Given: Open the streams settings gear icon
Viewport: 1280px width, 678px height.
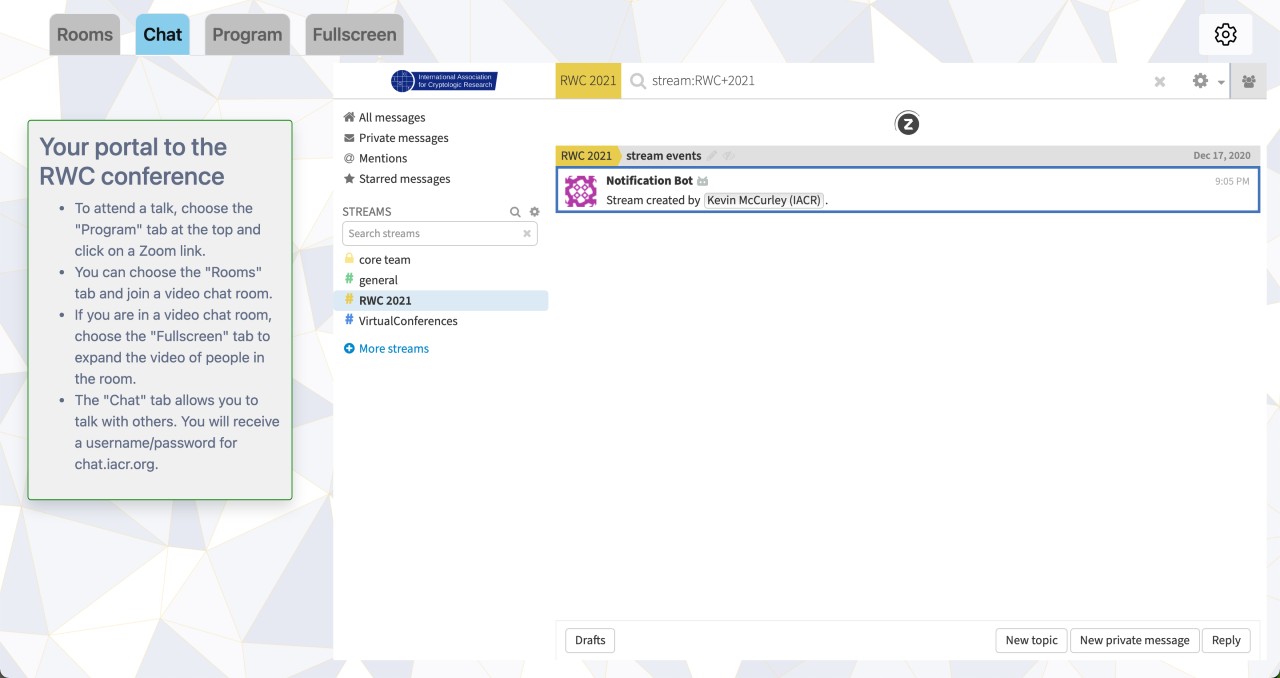Looking at the screenshot, I should click(x=534, y=212).
